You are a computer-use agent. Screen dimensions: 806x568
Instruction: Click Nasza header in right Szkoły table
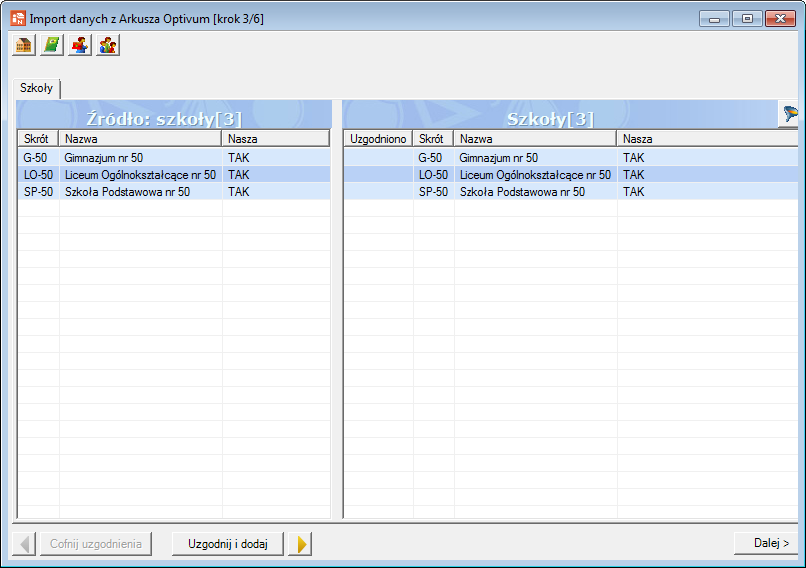point(707,139)
